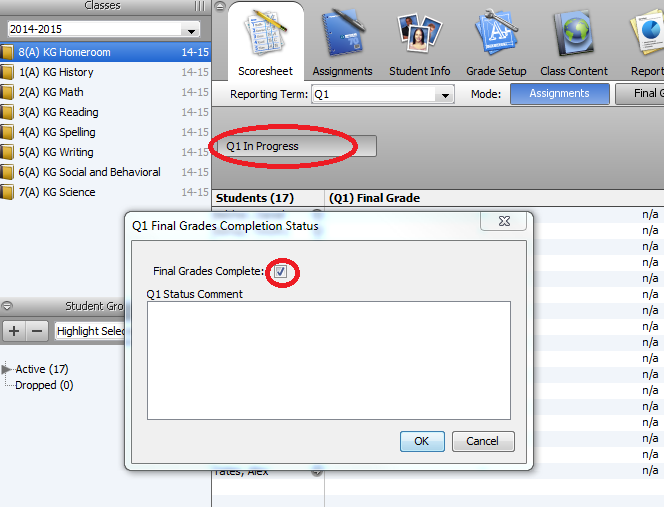
Task: Uncheck the Final Grades Complete checkbox
Action: point(280,272)
